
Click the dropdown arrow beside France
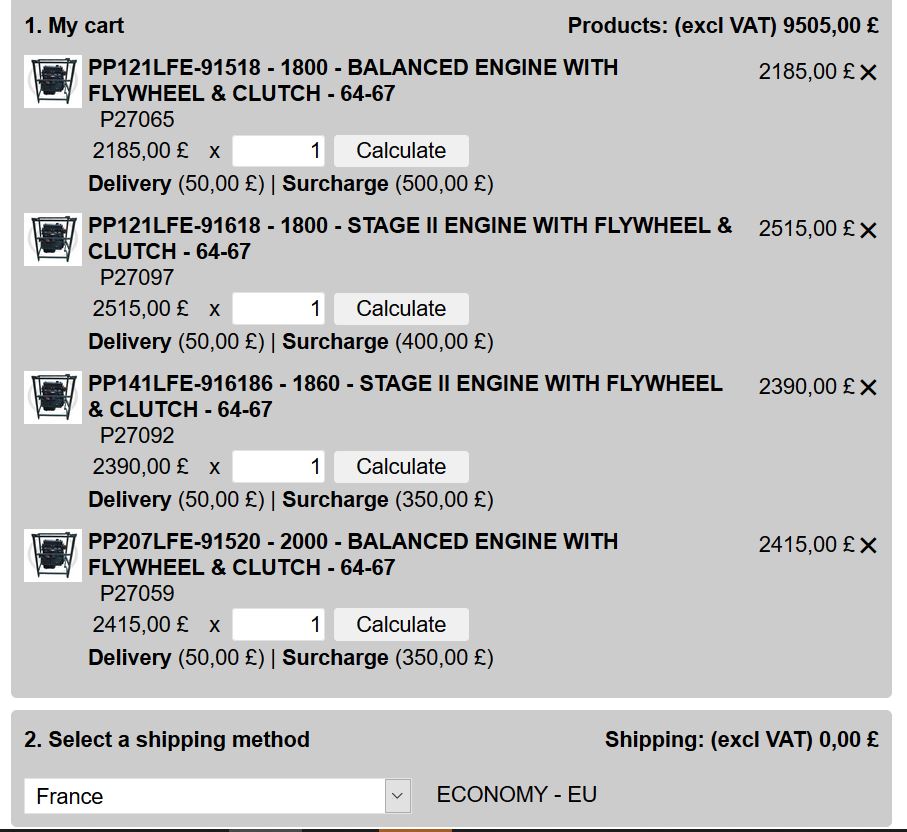pos(397,796)
